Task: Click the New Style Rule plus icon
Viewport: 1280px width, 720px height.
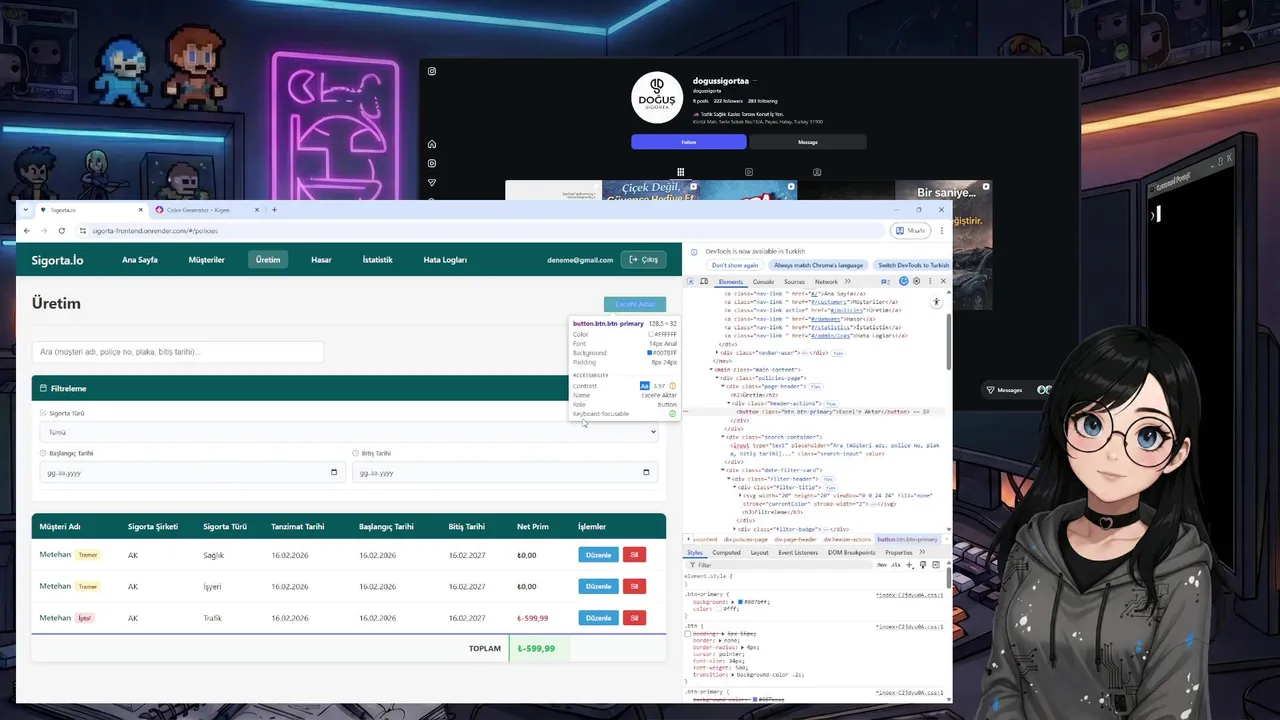Action: pyautogui.click(x=909, y=565)
